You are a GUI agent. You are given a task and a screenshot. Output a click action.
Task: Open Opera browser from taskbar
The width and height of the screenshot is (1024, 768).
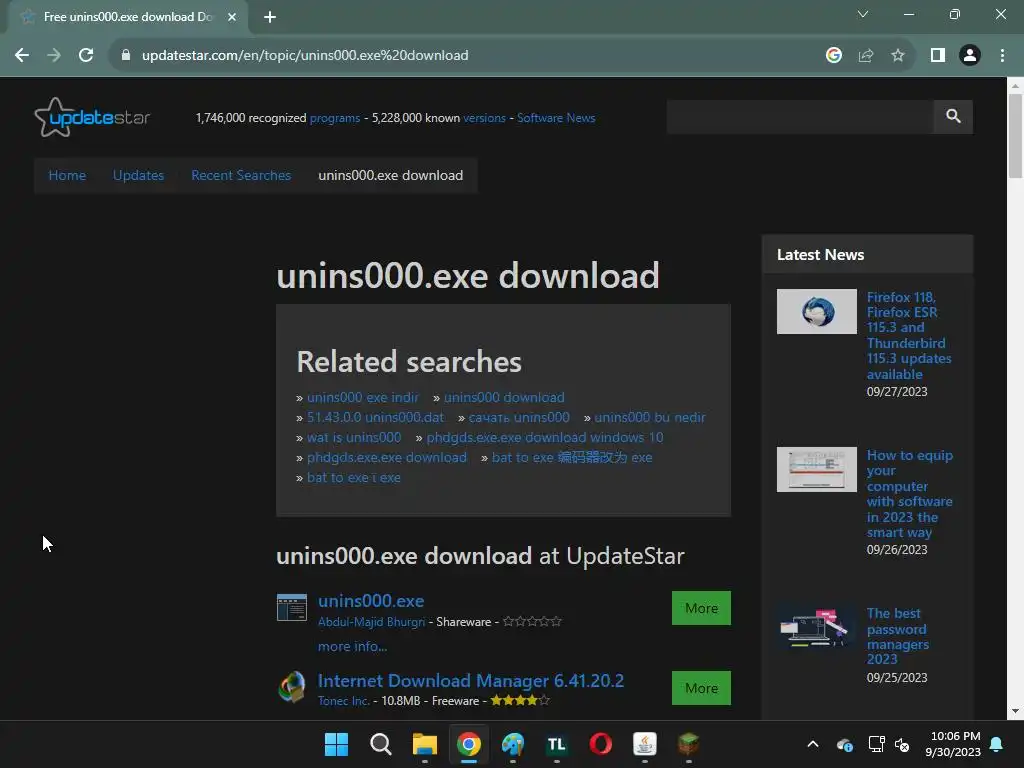click(601, 744)
